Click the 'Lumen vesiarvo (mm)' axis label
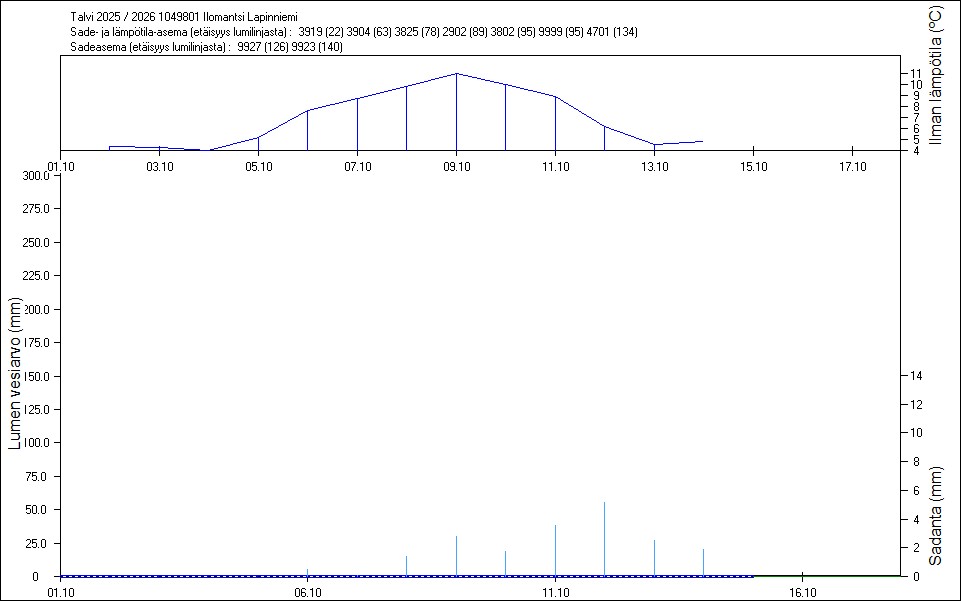Screen dimensions: 961x601 point(15,373)
